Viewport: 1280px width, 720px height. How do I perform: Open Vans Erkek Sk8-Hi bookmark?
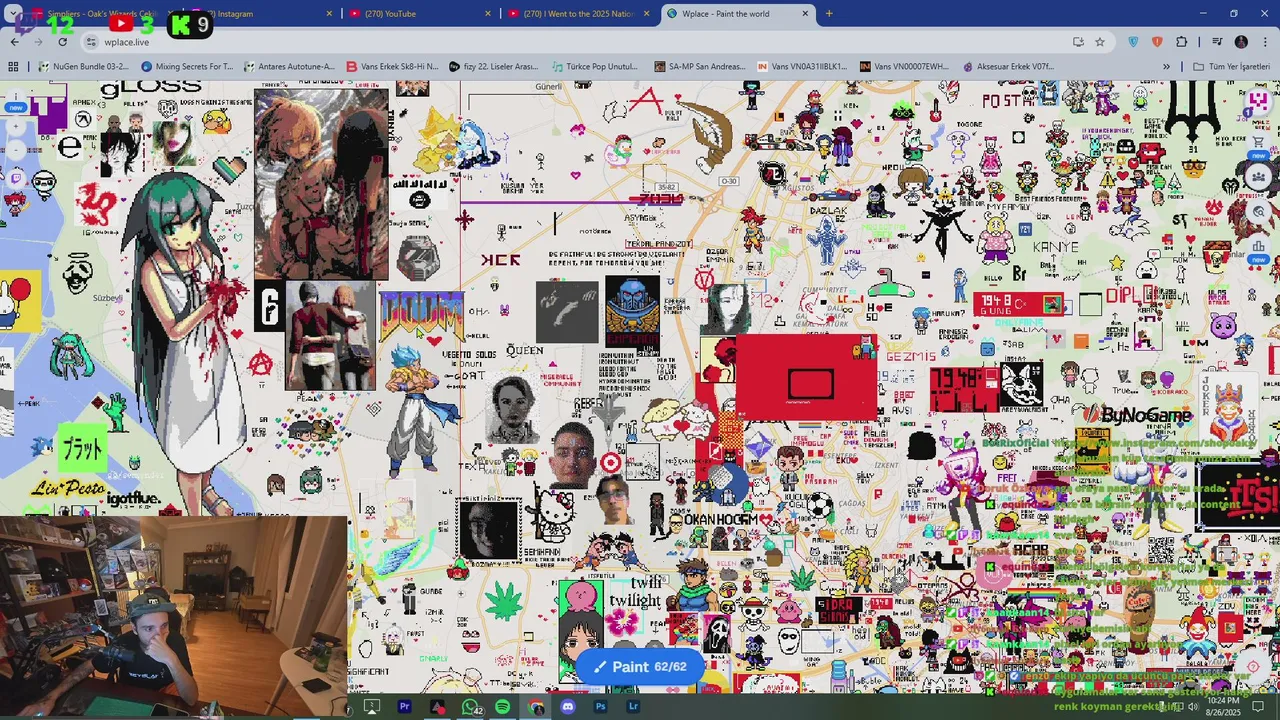[x=392, y=67]
